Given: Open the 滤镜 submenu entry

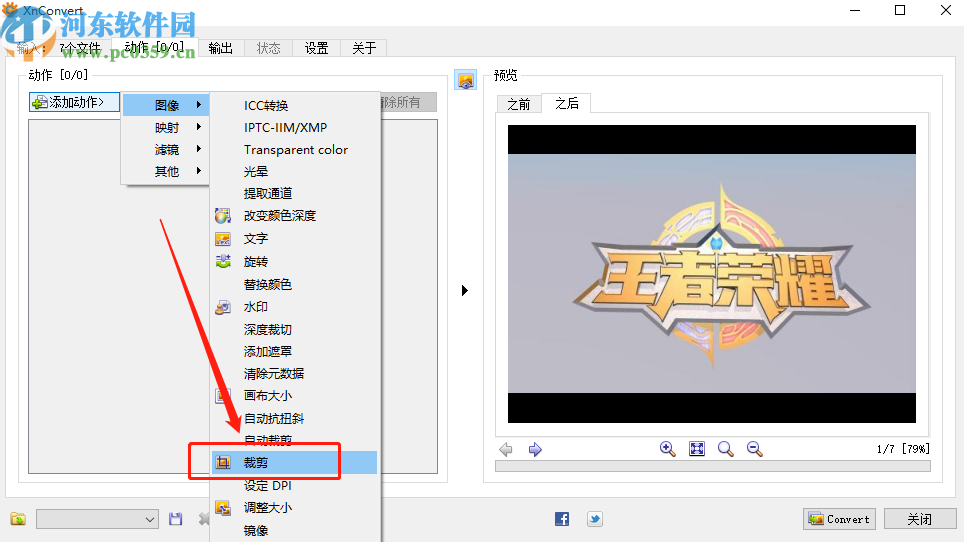Looking at the screenshot, I should (167, 149).
